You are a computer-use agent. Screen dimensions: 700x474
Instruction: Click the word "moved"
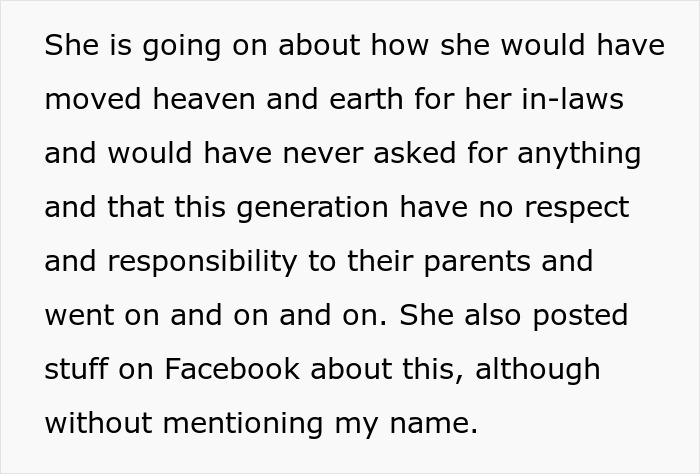click(84, 100)
